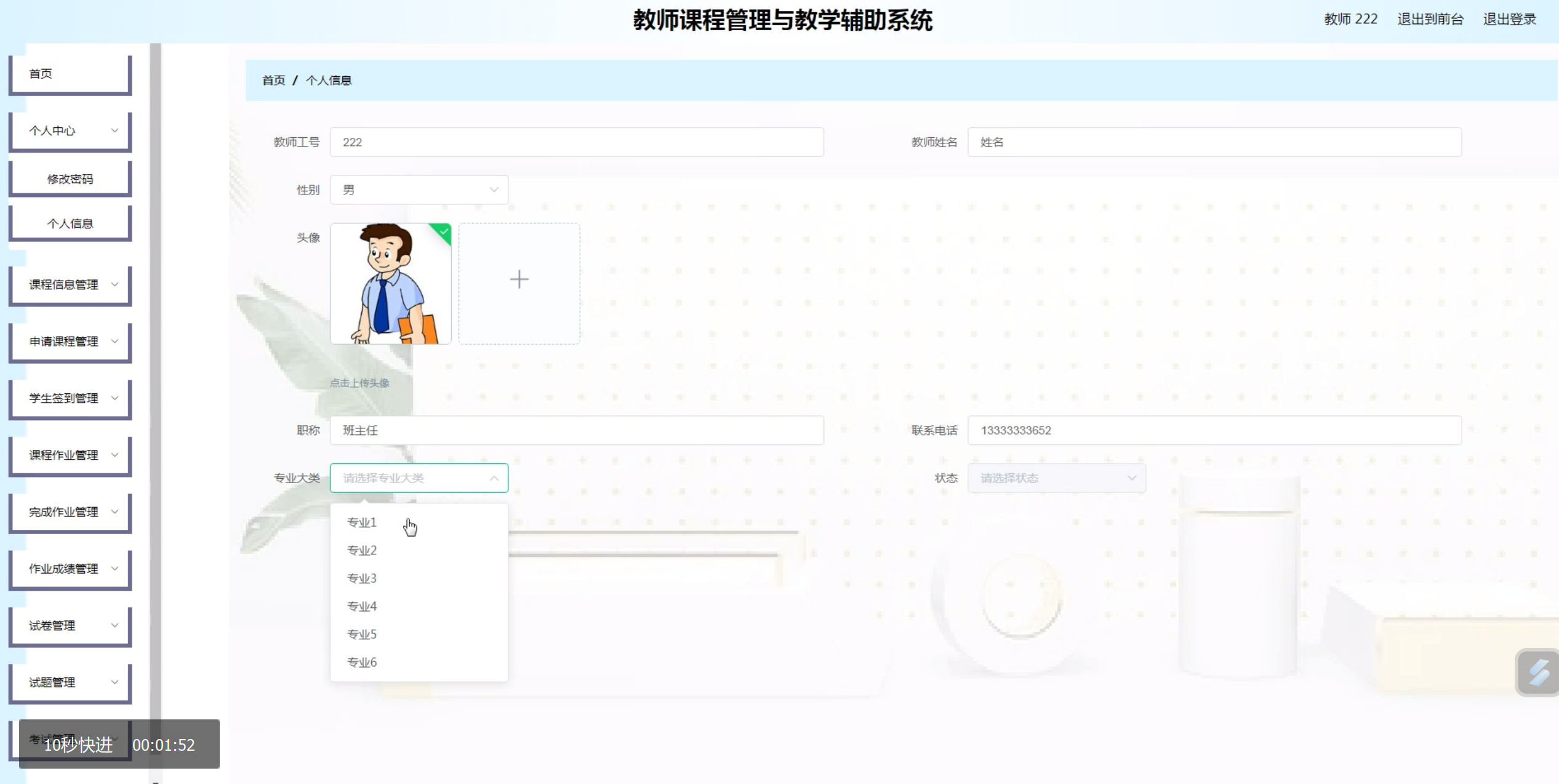This screenshot has width=1559, height=784.
Task: Open the 状态 status dropdown
Action: (x=1056, y=478)
